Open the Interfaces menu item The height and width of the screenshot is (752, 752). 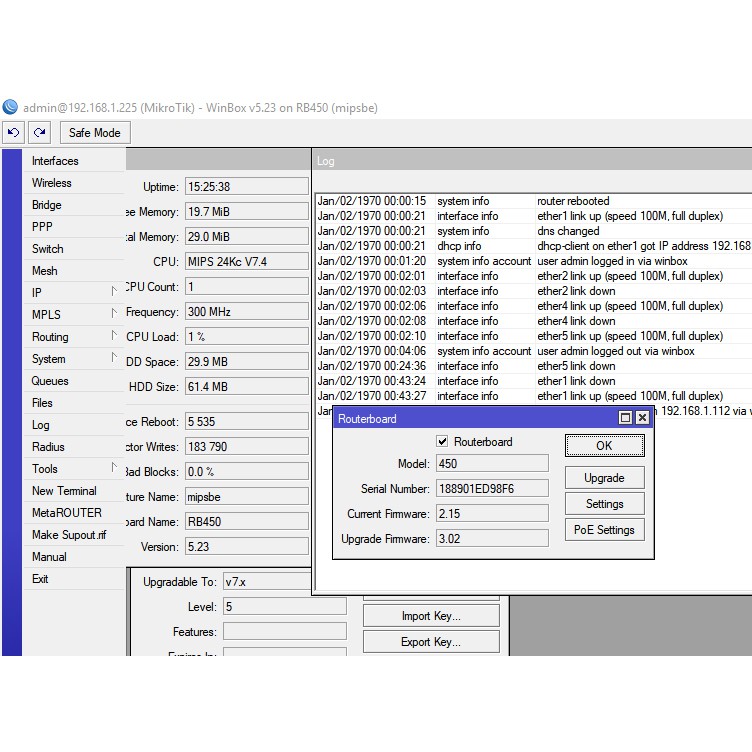click(x=55, y=161)
